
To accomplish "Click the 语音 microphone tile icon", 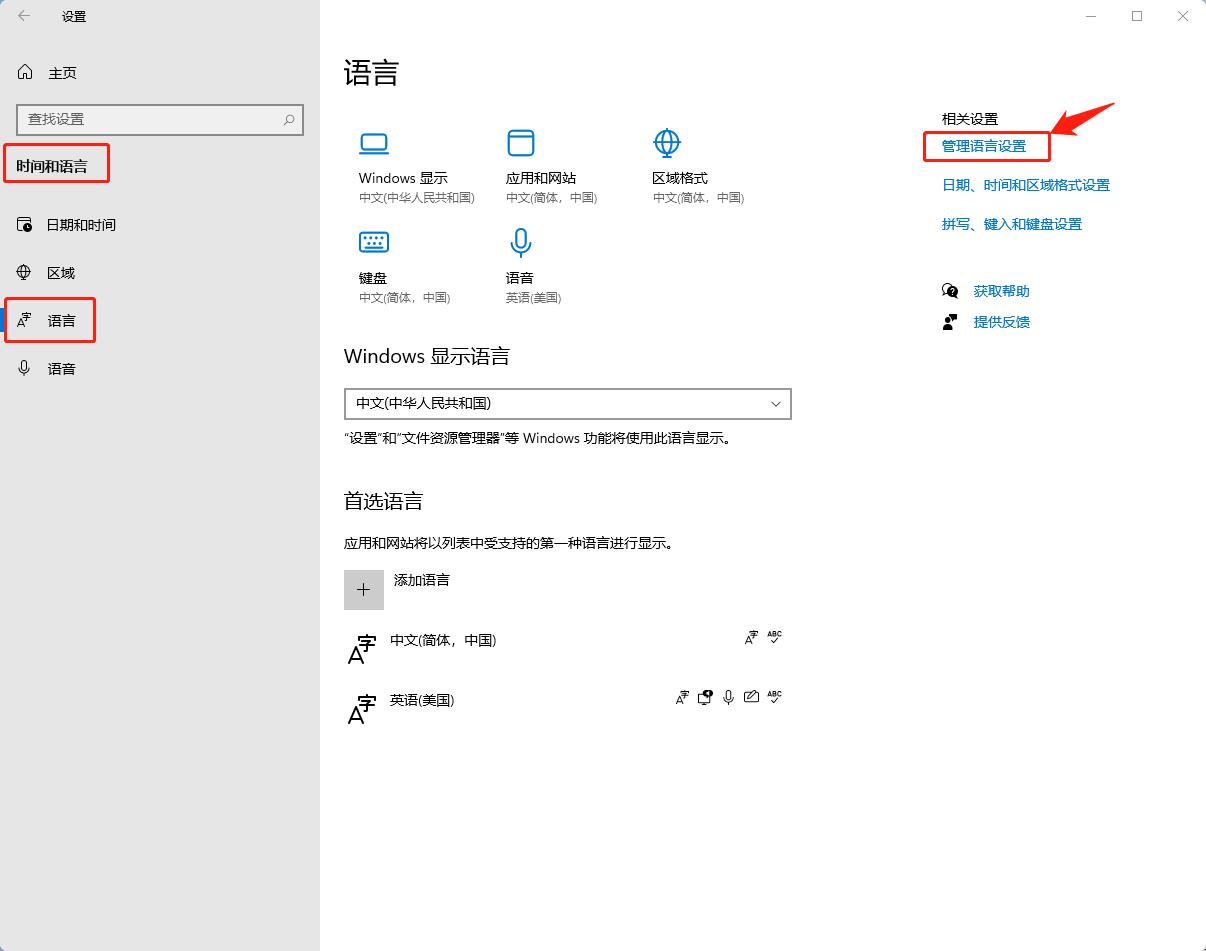I will point(521,242).
